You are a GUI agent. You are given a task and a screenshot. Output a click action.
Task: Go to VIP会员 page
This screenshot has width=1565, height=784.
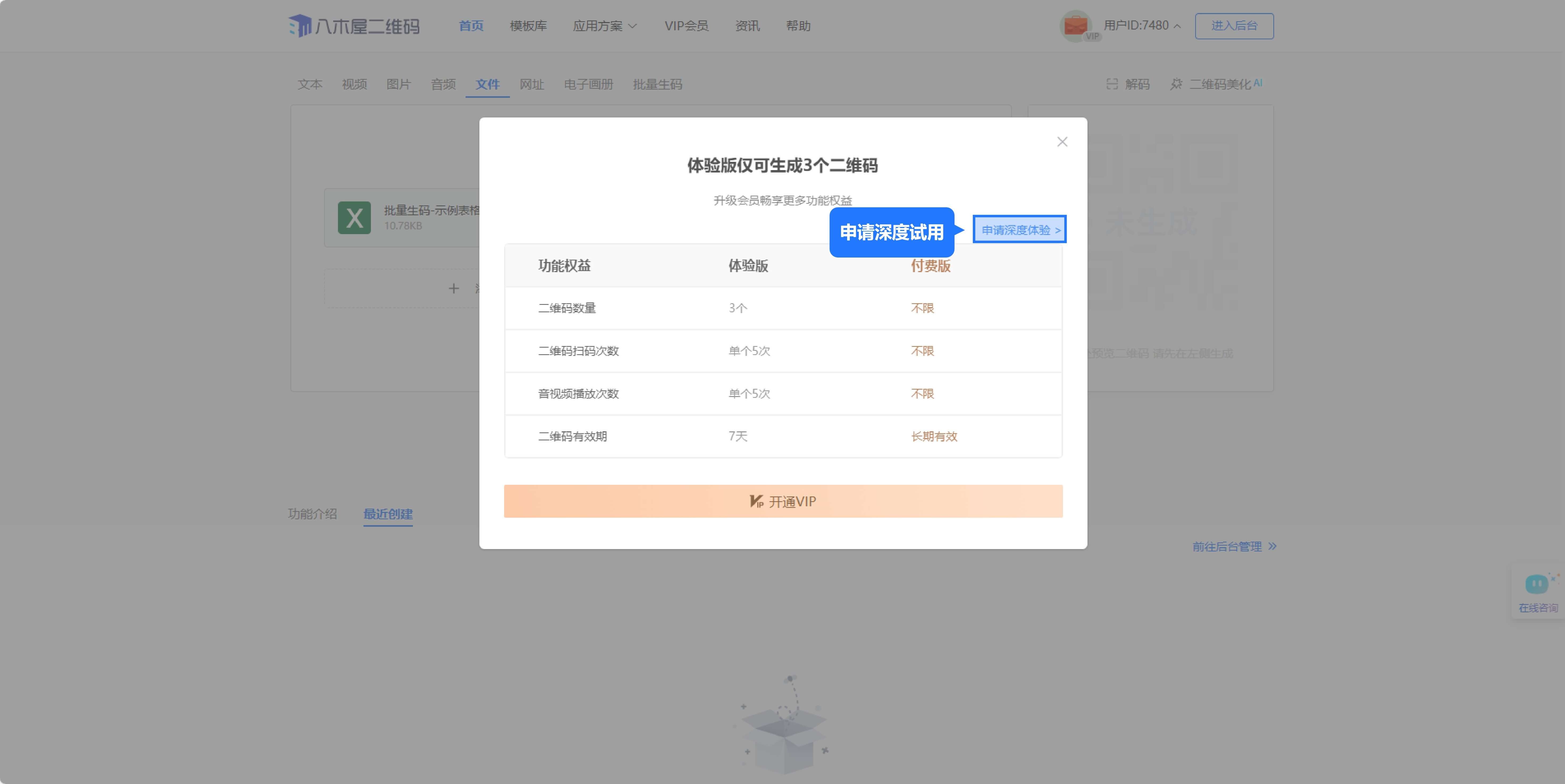(686, 26)
